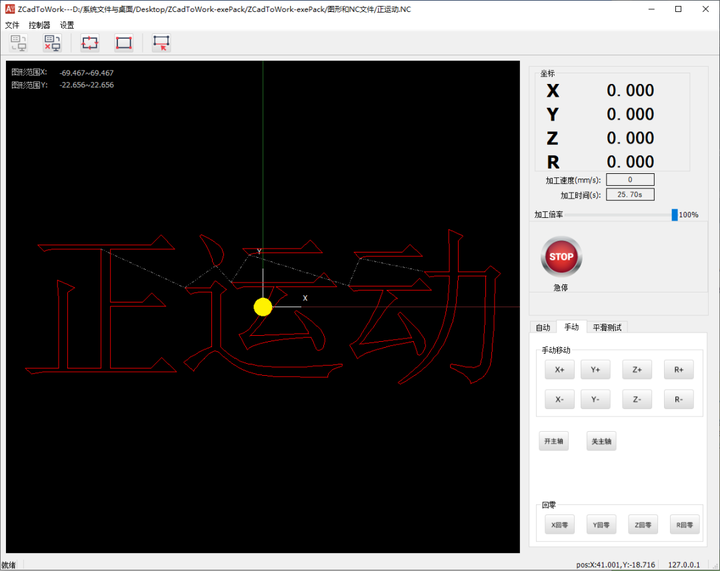720x571 pixels.
Task: Click the 加工倍率 slider handle
Action: click(x=675, y=214)
